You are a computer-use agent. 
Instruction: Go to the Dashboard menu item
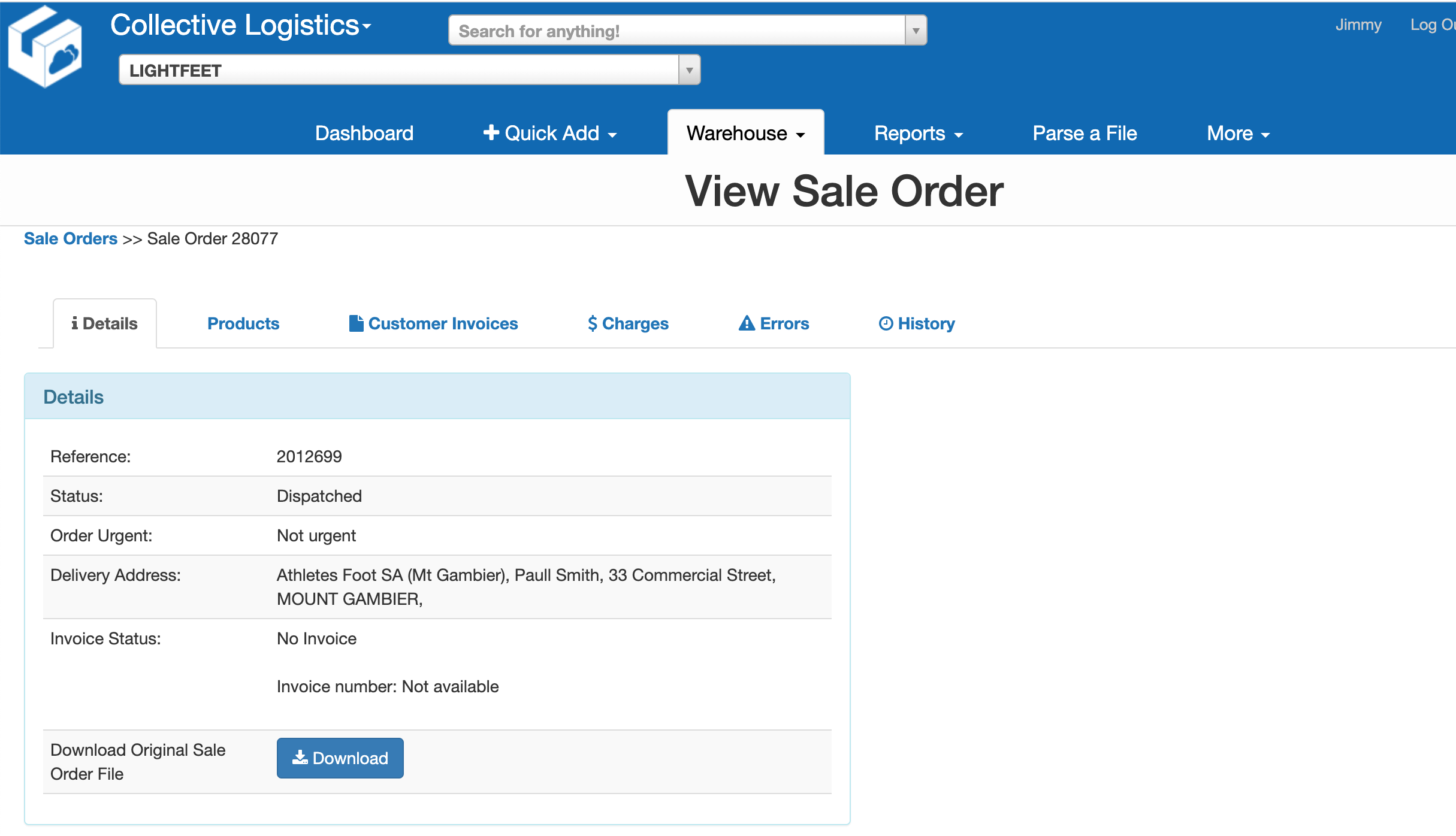[x=364, y=133]
